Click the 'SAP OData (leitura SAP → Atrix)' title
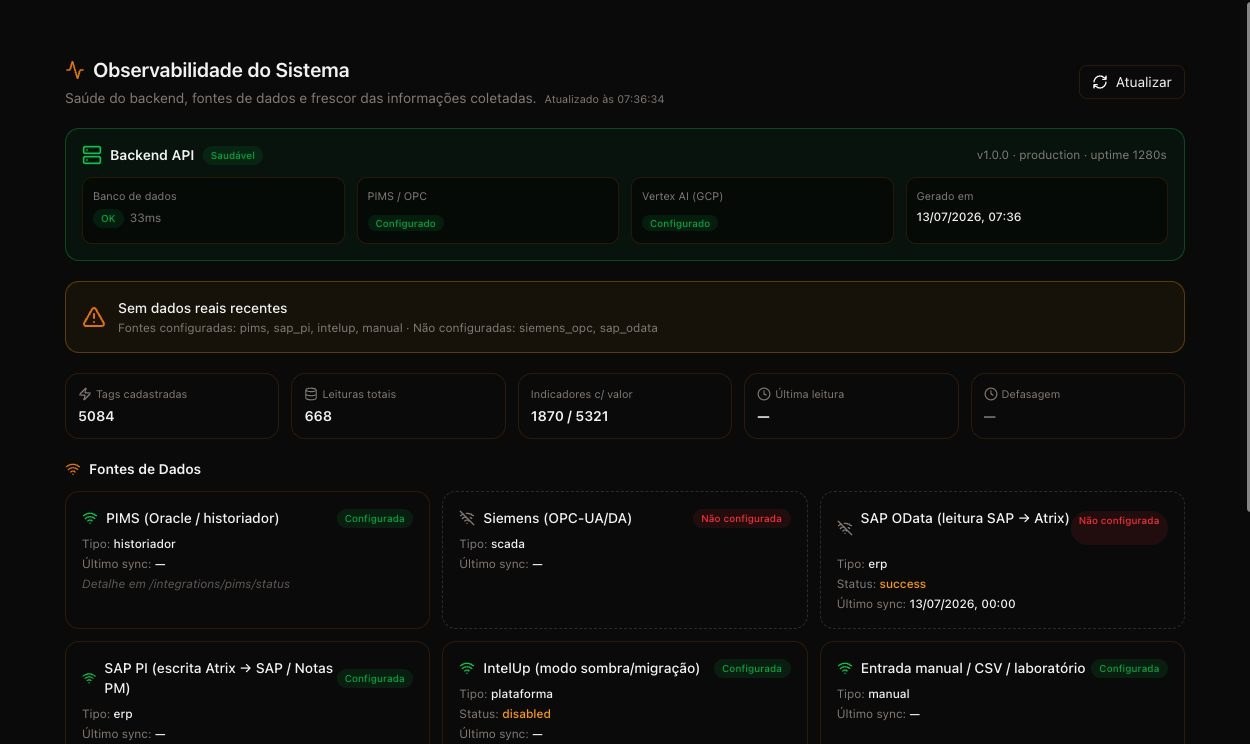The width and height of the screenshot is (1250, 744). [965, 518]
